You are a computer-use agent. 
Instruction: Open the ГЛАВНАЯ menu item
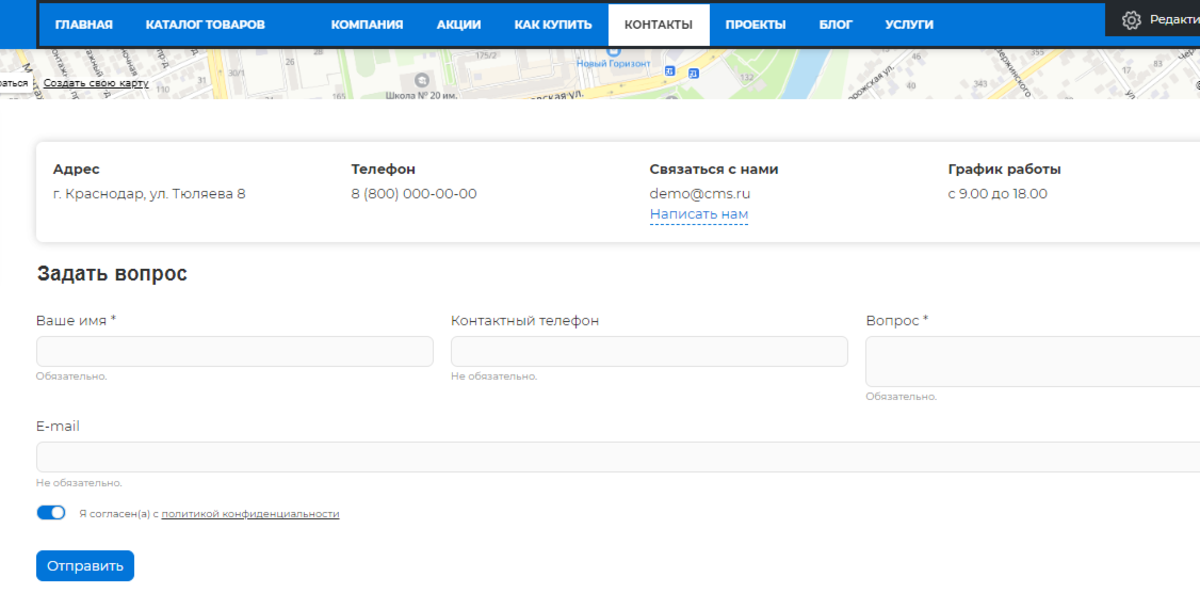click(x=84, y=25)
